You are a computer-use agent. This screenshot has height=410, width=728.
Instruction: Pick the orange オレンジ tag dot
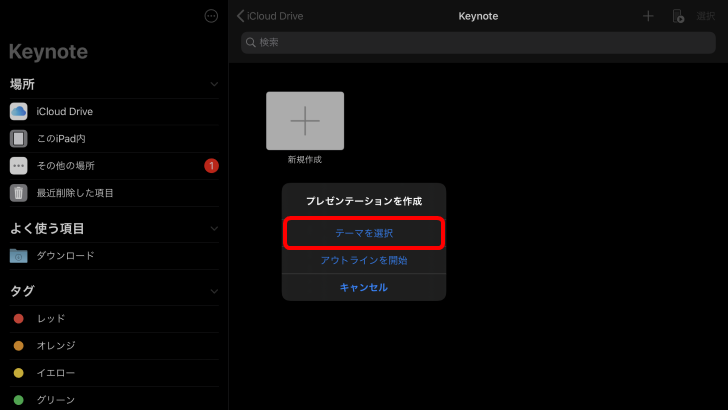19,345
